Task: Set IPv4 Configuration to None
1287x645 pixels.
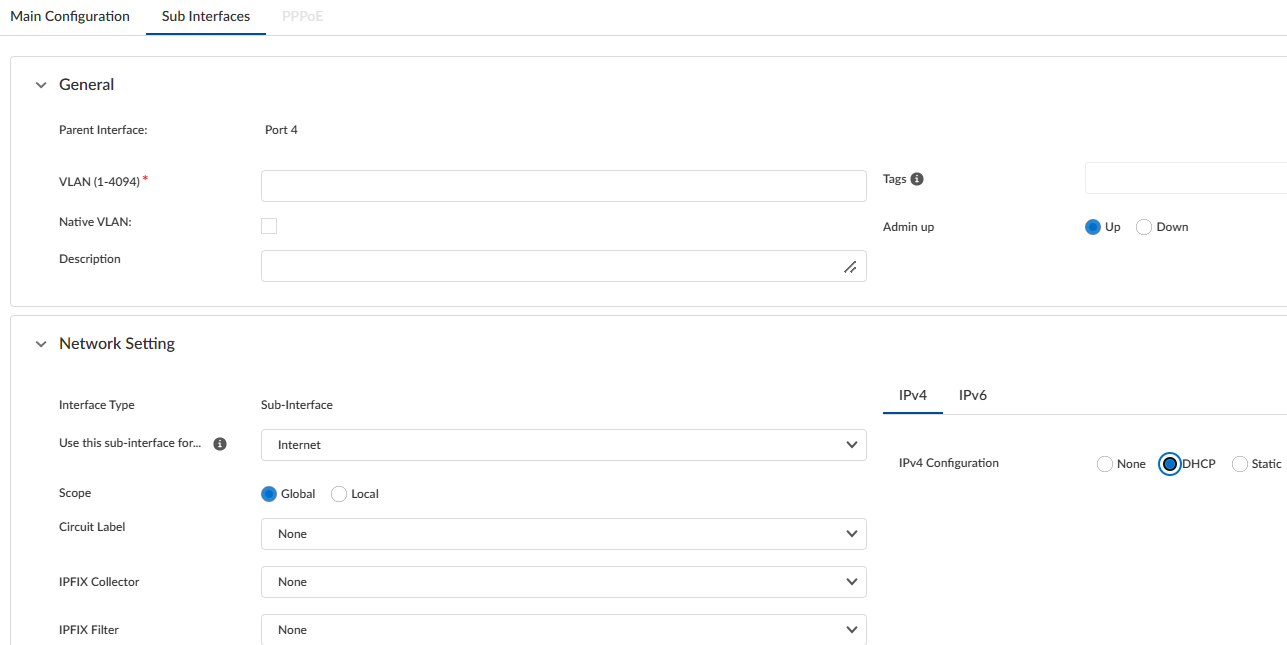Action: pyautogui.click(x=1105, y=464)
